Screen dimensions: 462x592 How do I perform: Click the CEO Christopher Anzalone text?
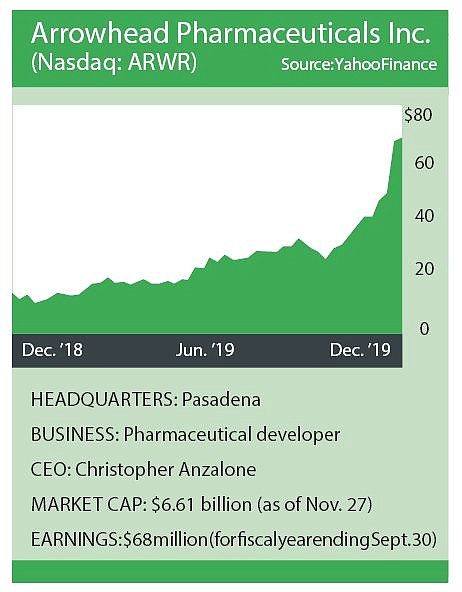click(x=143, y=470)
